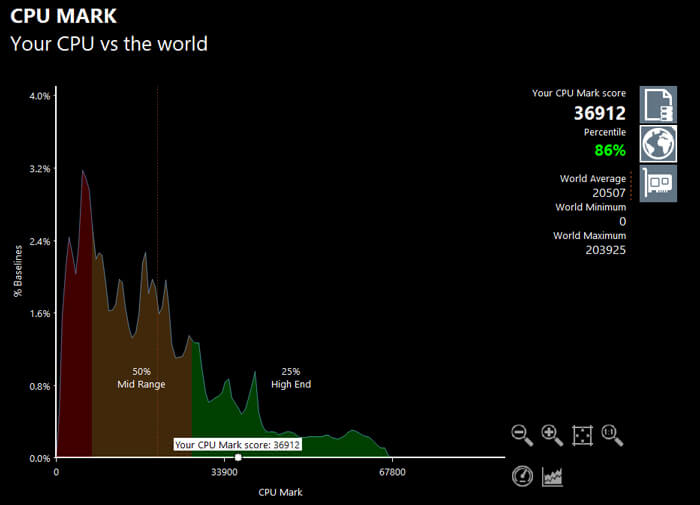700x505 pixels.
Task: Click the 'World Average' label
Action: coord(593,179)
